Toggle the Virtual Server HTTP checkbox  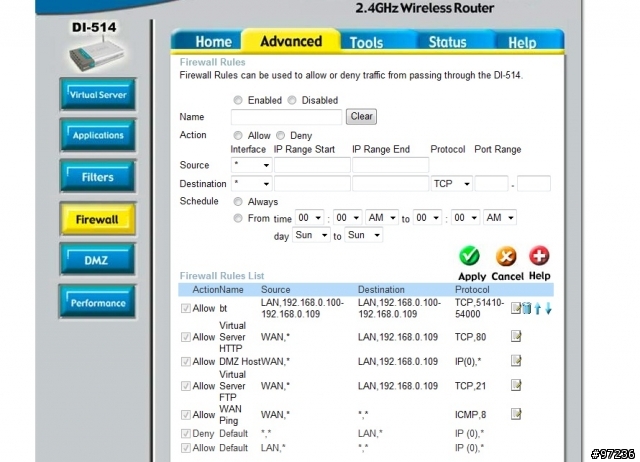(x=186, y=337)
